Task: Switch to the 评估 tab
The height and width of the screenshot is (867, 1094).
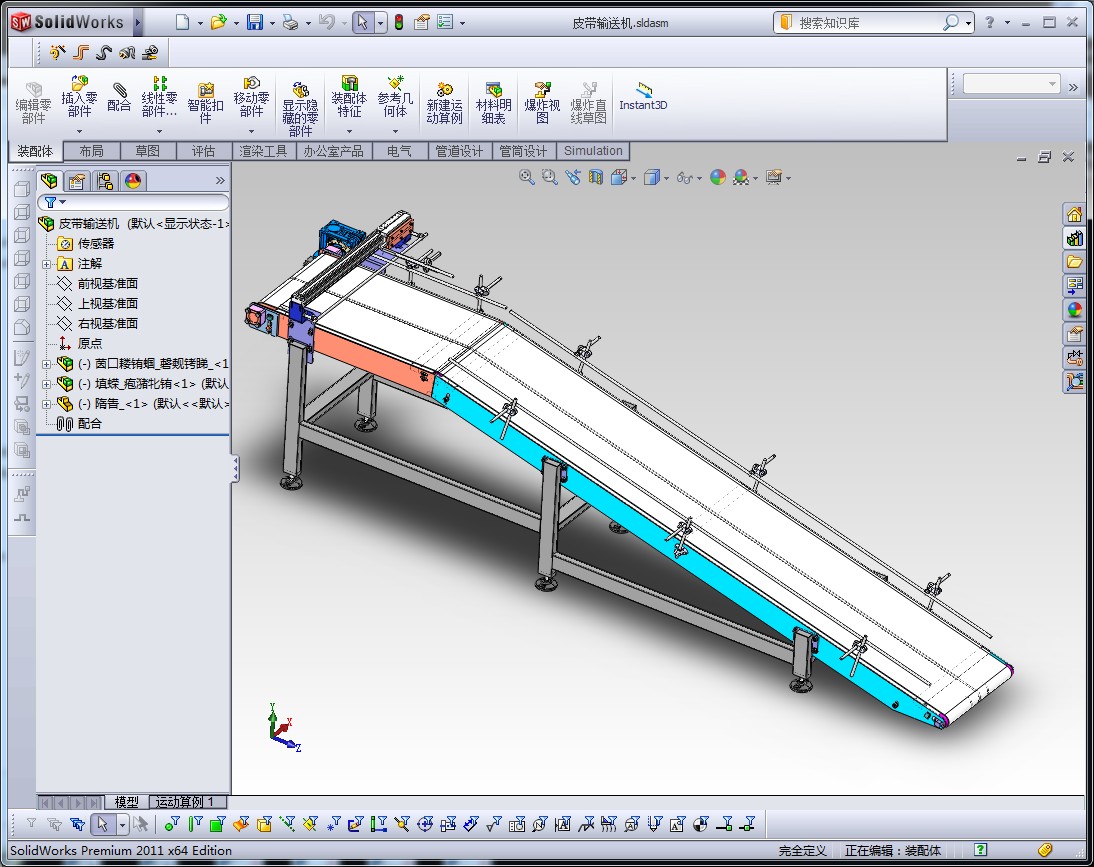Action: (203, 151)
